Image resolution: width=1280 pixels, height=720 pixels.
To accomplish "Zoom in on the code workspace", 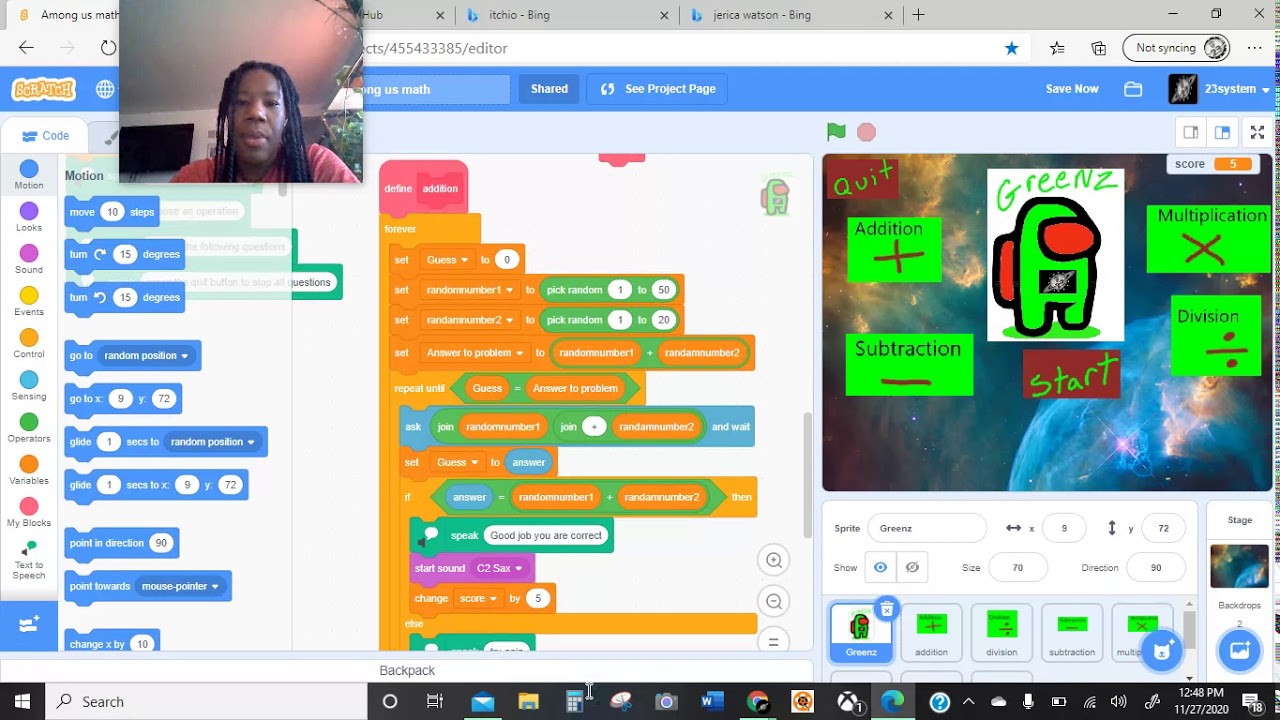I will (x=774, y=561).
